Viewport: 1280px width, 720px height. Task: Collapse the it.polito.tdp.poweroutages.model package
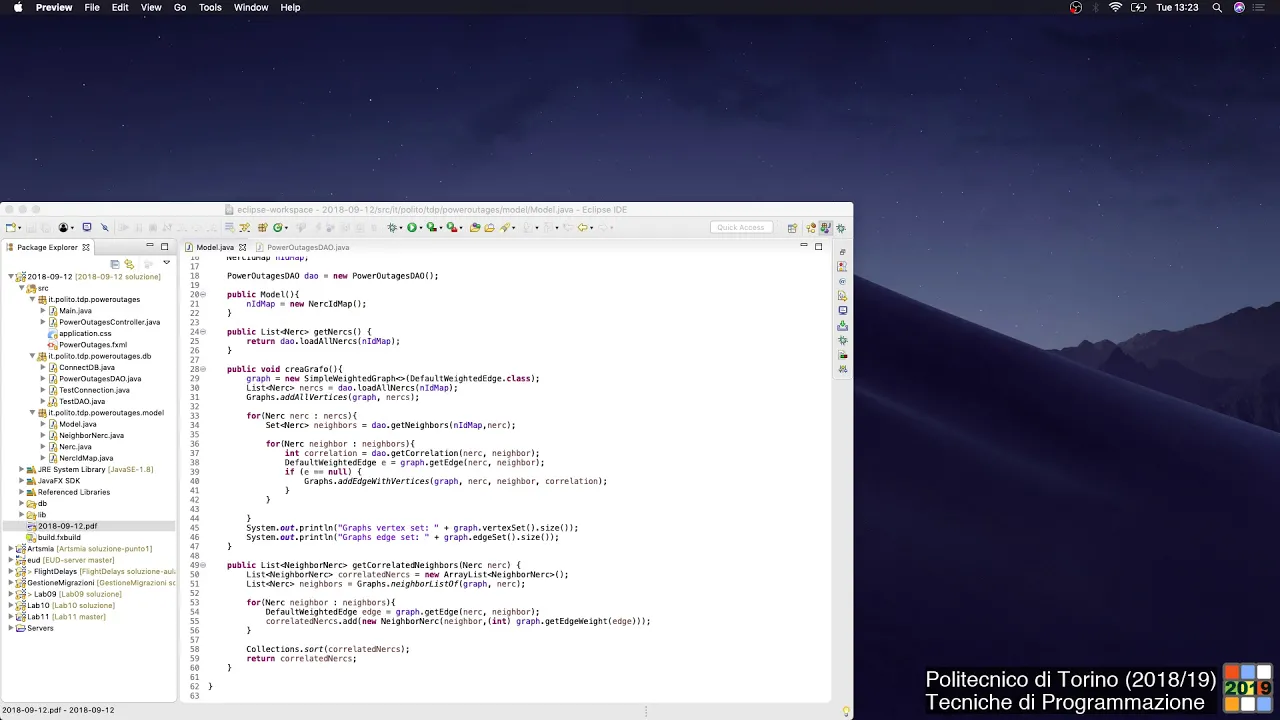pyautogui.click(x=32, y=413)
